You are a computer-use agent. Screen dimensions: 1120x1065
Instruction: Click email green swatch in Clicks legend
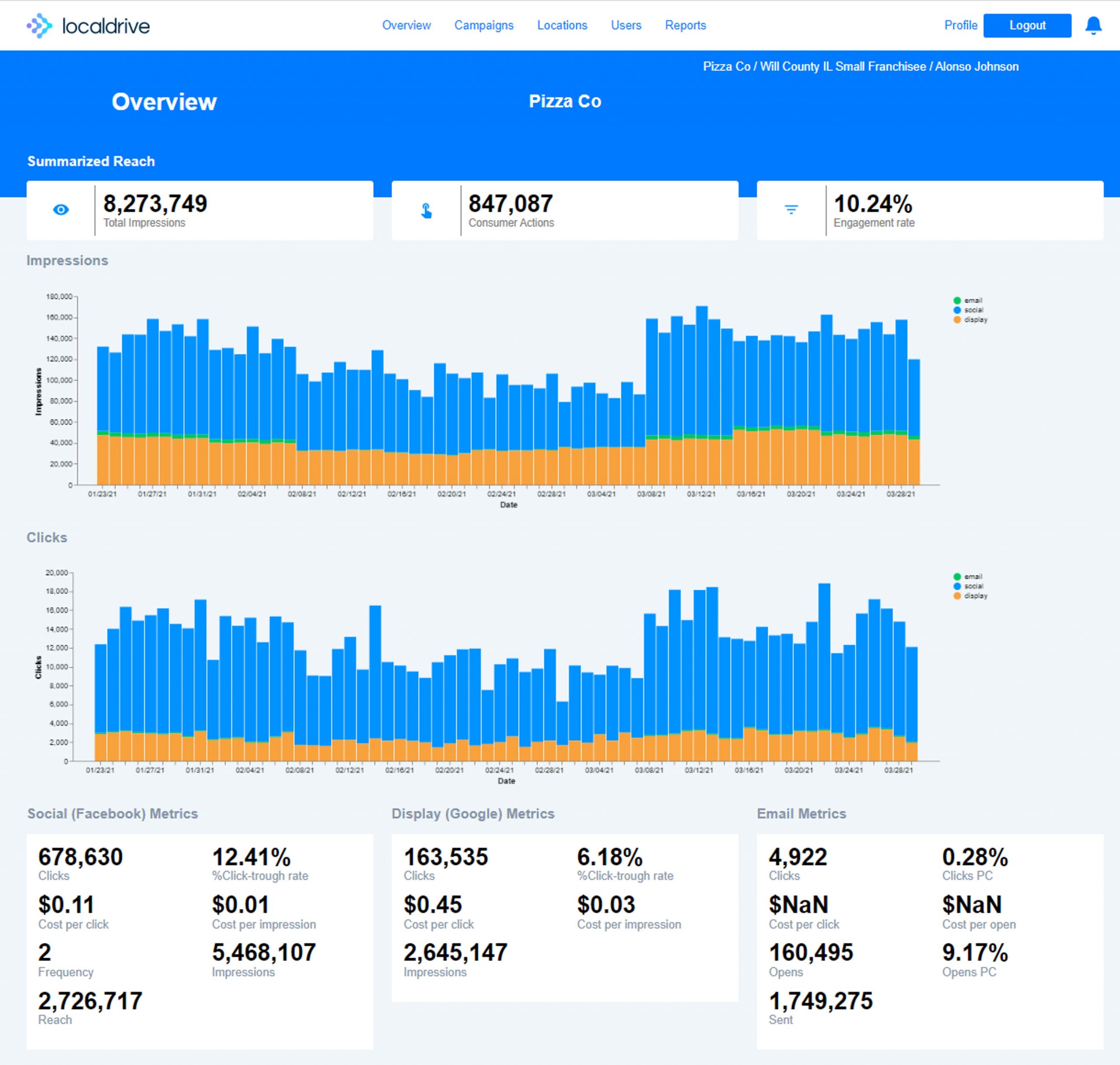(x=957, y=576)
